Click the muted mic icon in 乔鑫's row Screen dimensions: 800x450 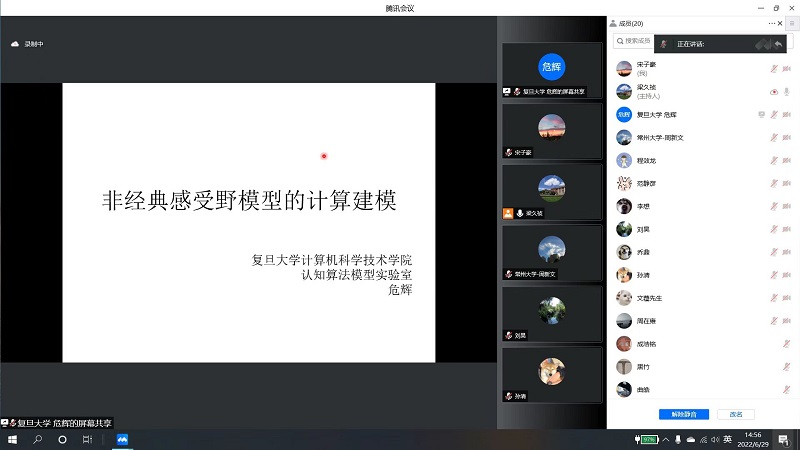coord(774,252)
